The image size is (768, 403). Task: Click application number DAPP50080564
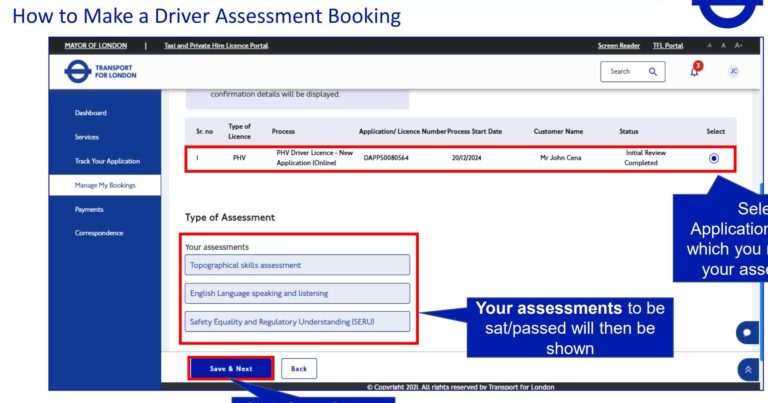pyautogui.click(x=386, y=158)
